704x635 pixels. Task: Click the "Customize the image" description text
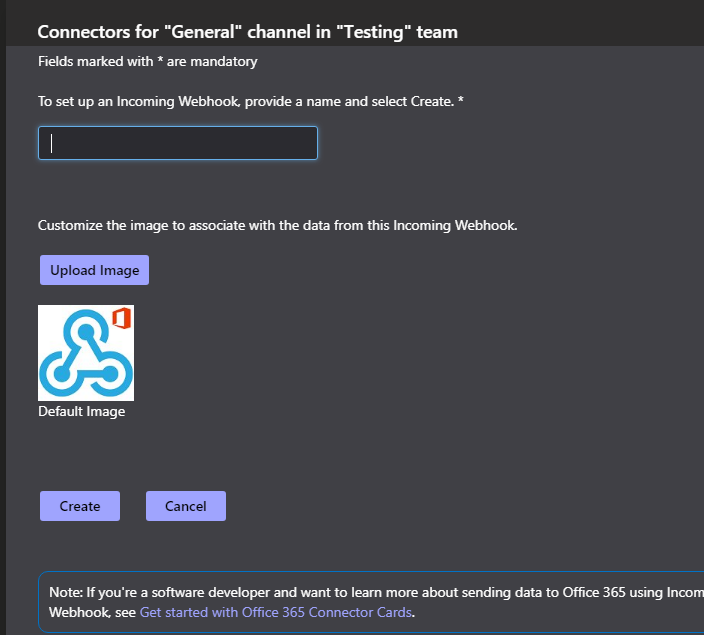tap(277, 225)
